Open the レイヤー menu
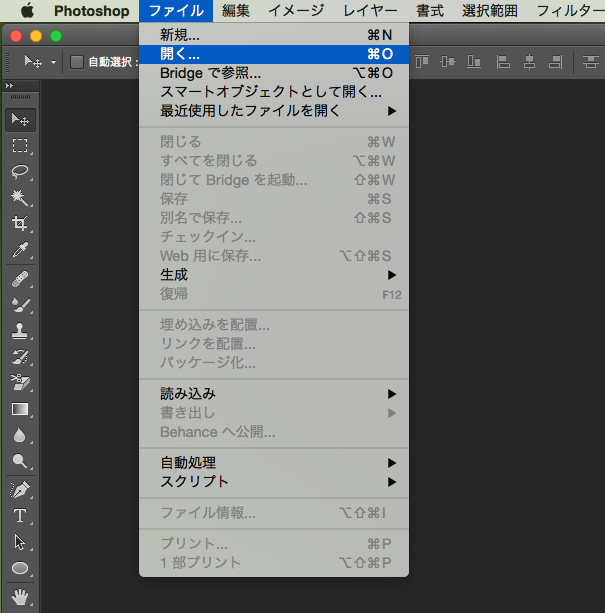 click(x=371, y=11)
